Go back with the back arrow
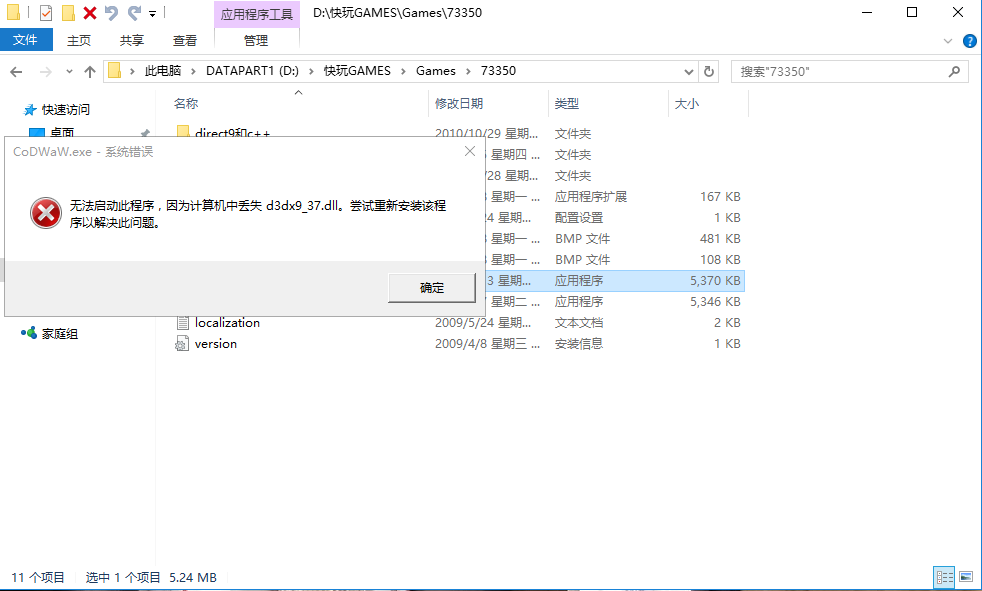 tap(16, 71)
